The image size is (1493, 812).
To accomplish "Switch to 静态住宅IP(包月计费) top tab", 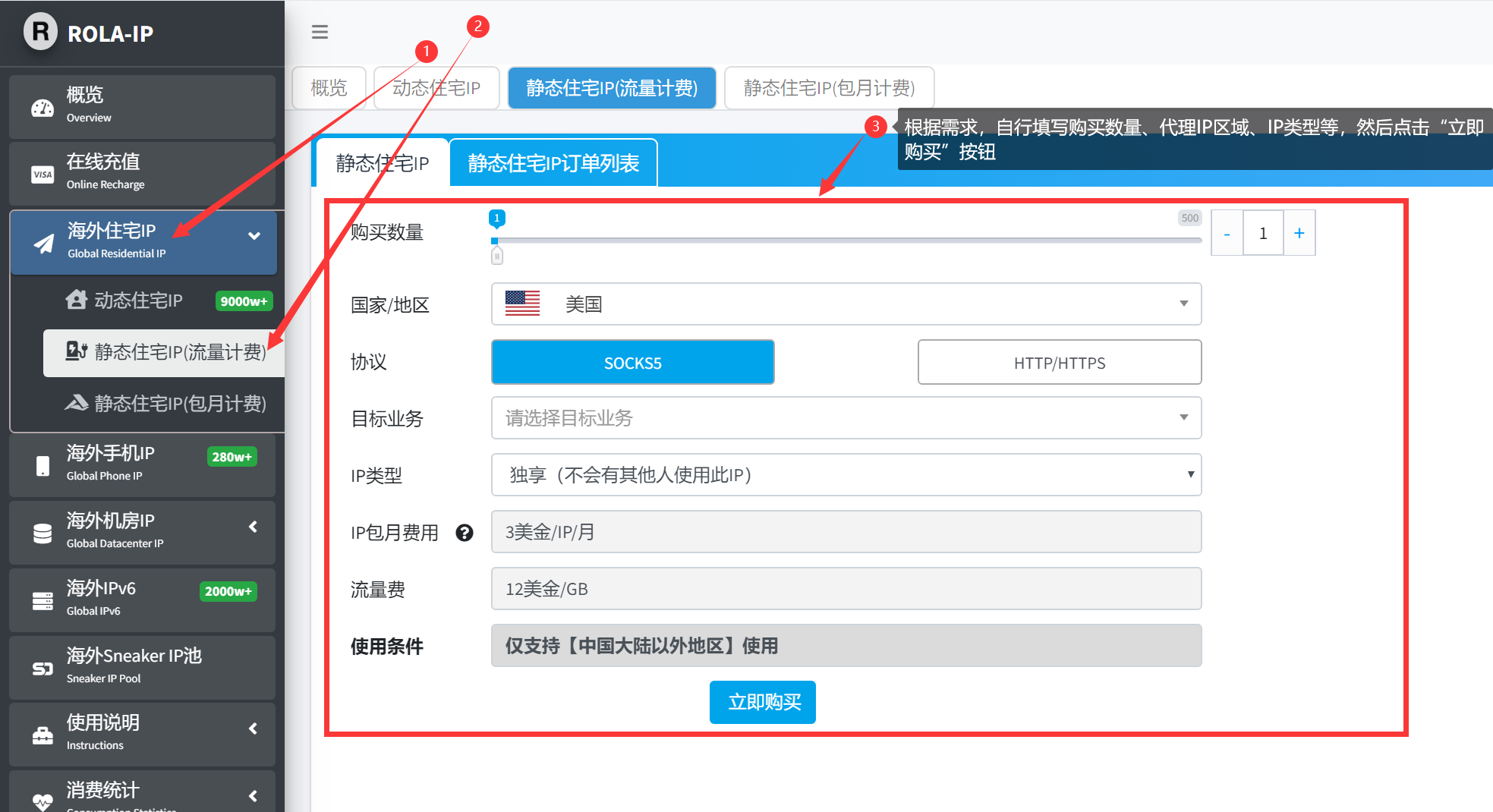I will tap(829, 88).
